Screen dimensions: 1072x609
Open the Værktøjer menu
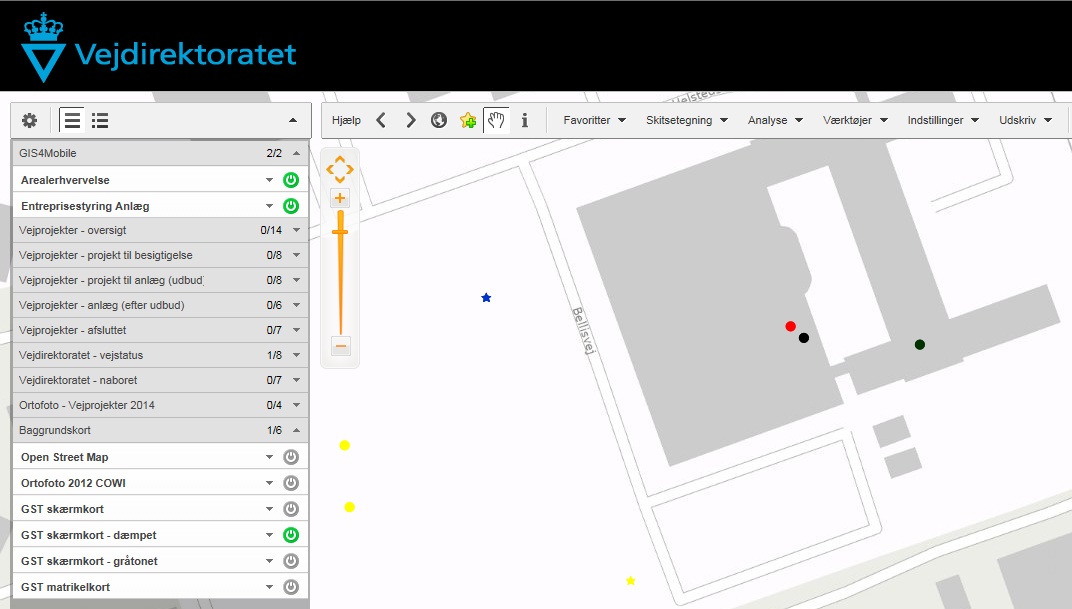coord(855,120)
